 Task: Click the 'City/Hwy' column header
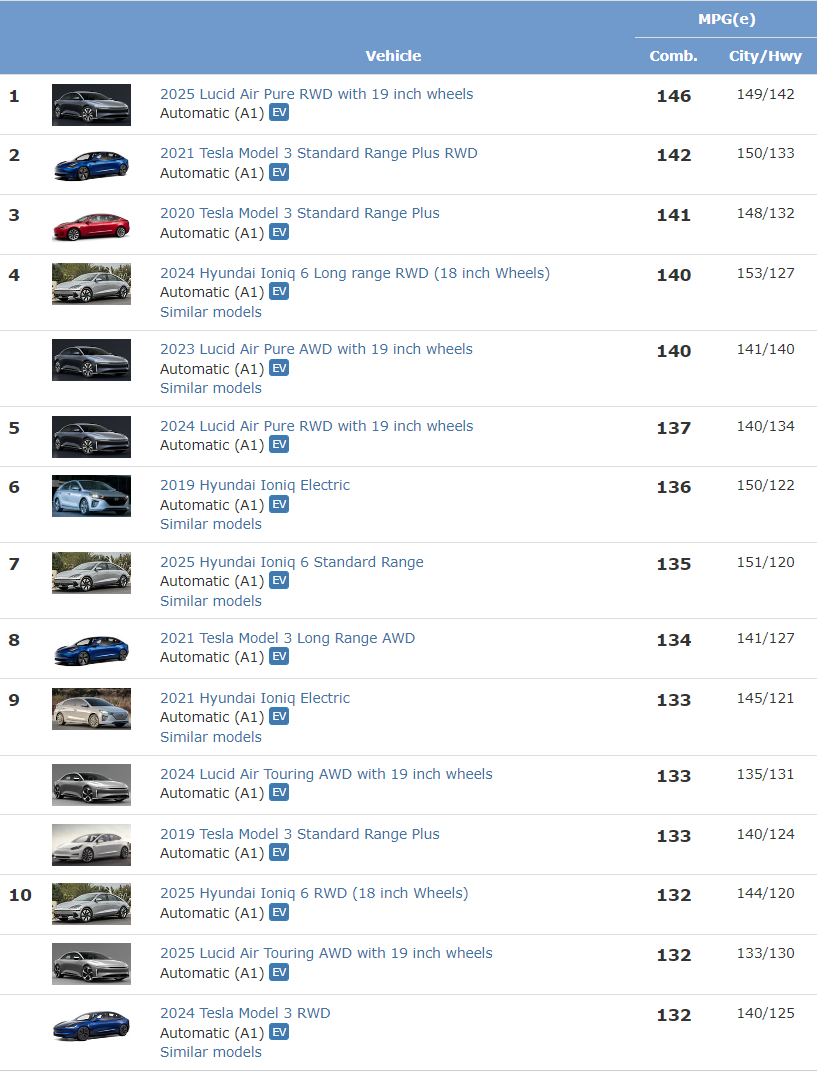tap(765, 56)
